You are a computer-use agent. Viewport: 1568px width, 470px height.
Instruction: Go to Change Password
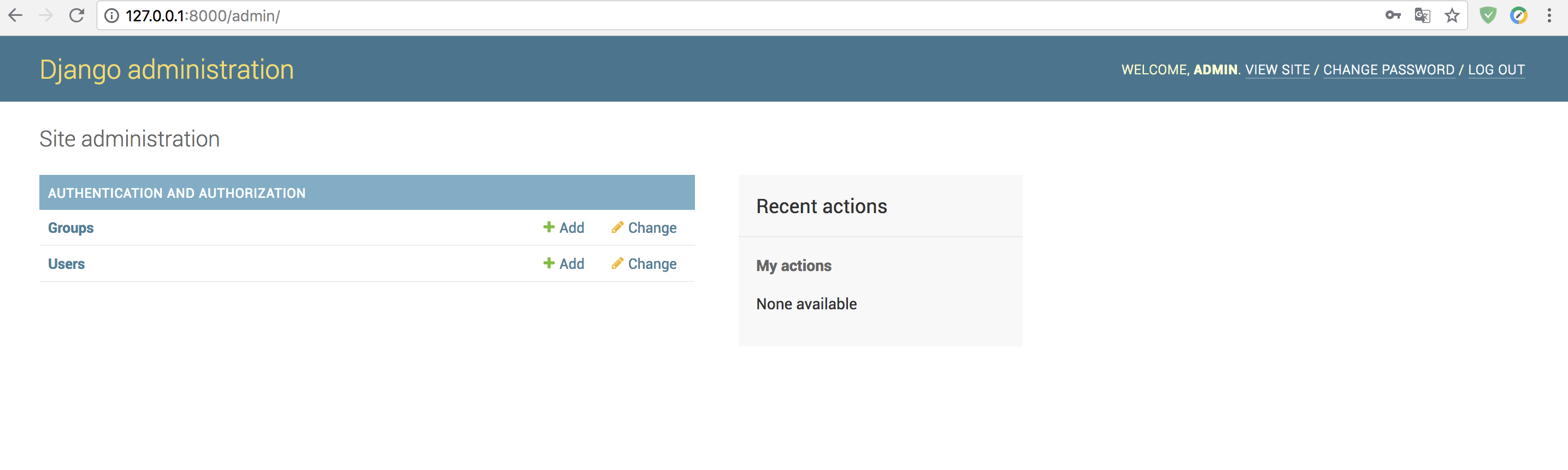[x=1388, y=70]
